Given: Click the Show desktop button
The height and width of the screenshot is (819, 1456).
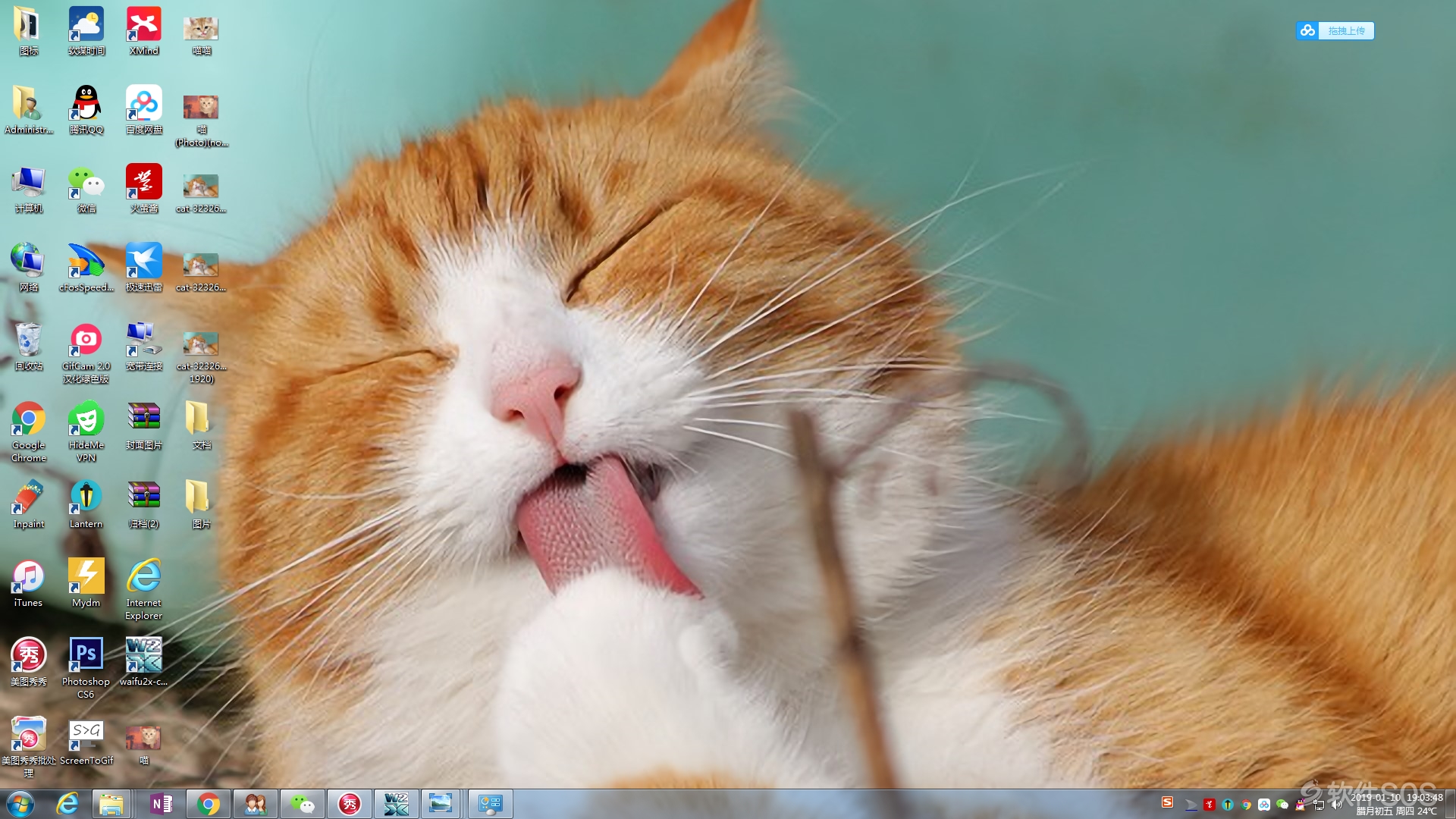Looking at the screenshot, I should tap(1451, 804).
